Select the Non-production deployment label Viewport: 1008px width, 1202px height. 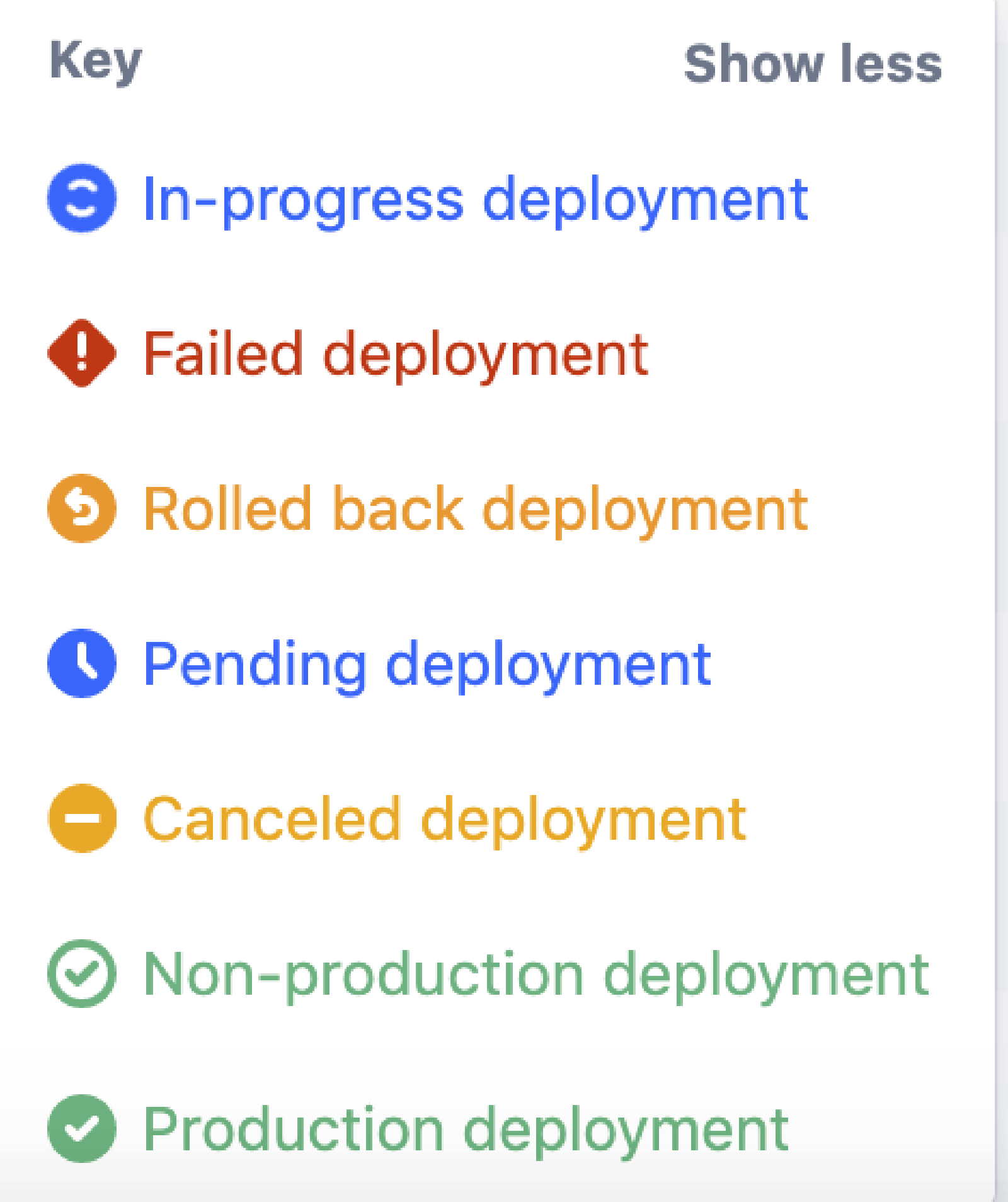point(535,973)
